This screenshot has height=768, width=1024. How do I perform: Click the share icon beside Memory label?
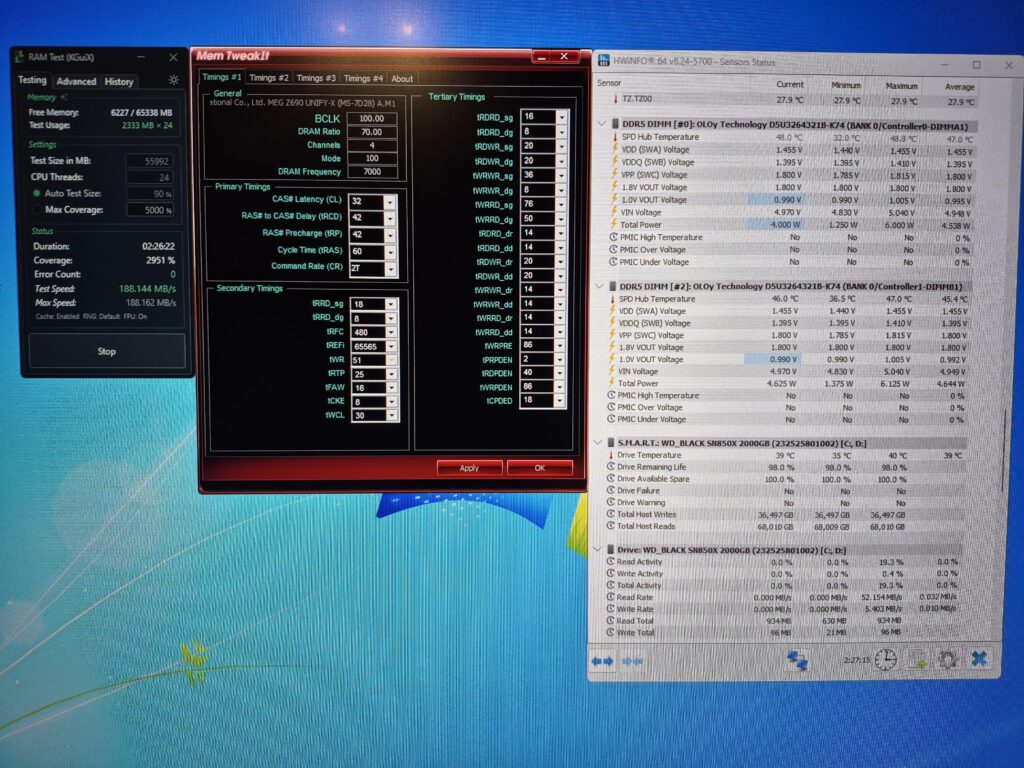tap(64, 97)
